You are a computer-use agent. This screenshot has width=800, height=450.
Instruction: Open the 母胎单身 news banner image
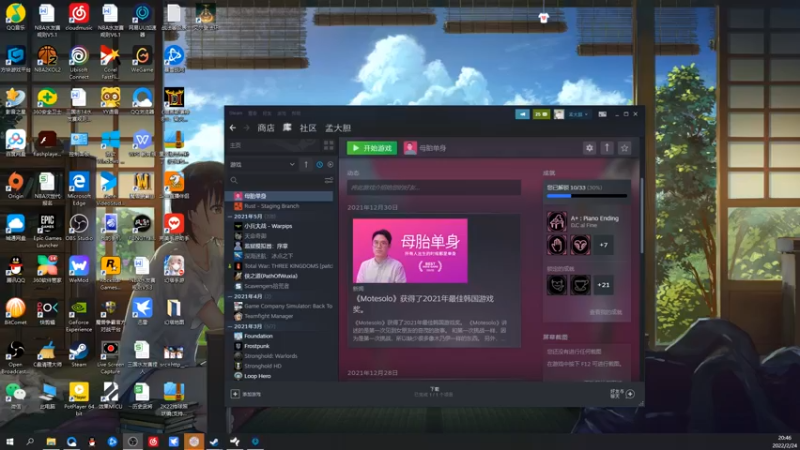click(410, 251)
